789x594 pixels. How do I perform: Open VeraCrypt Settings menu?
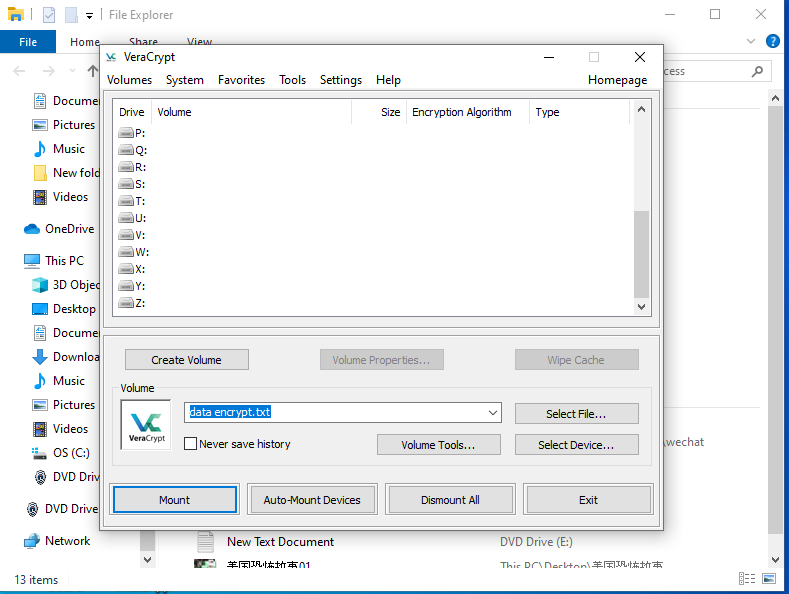341,80
